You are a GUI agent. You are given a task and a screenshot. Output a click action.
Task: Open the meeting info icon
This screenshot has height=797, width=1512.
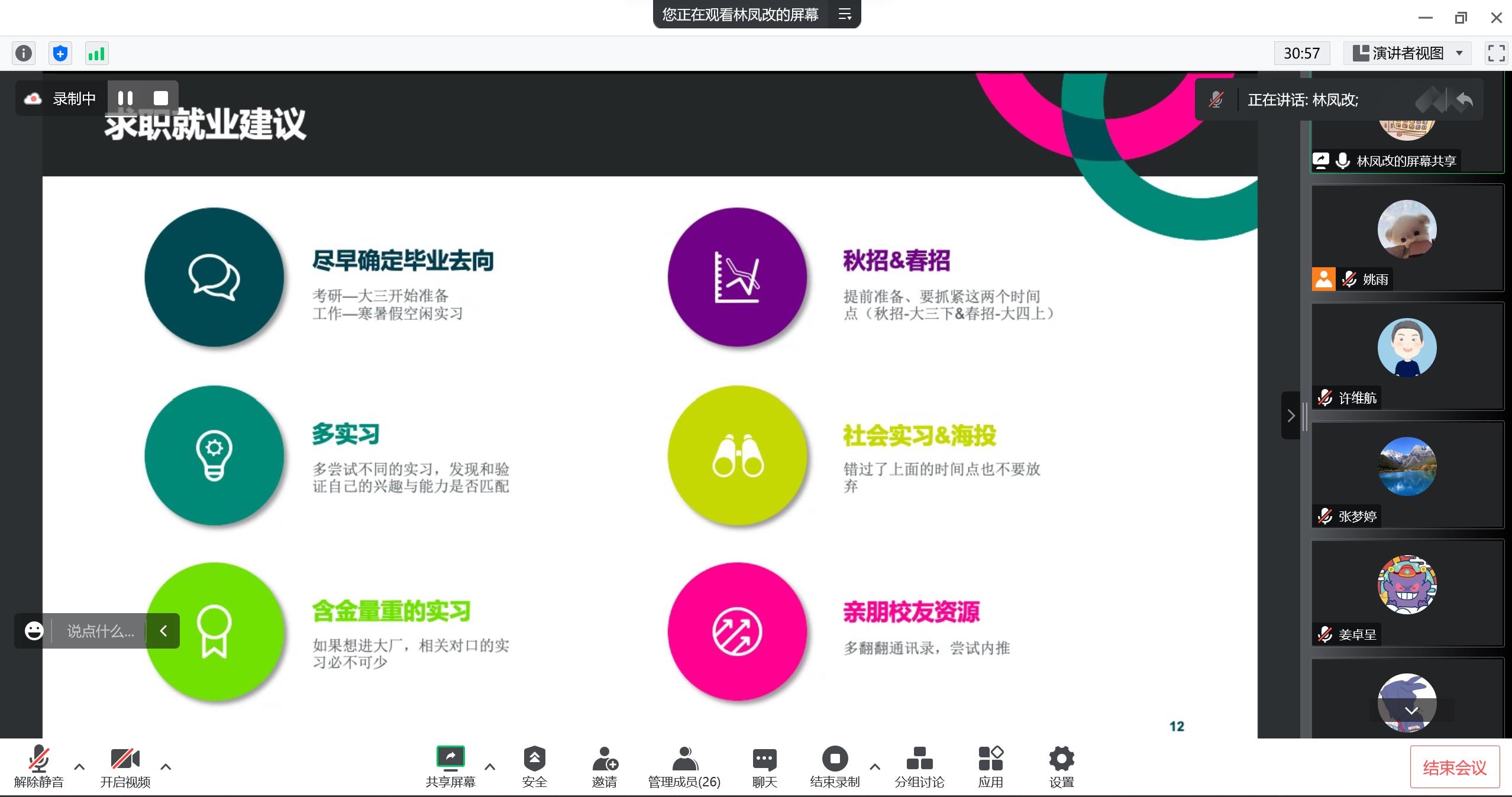pos(24,54)
